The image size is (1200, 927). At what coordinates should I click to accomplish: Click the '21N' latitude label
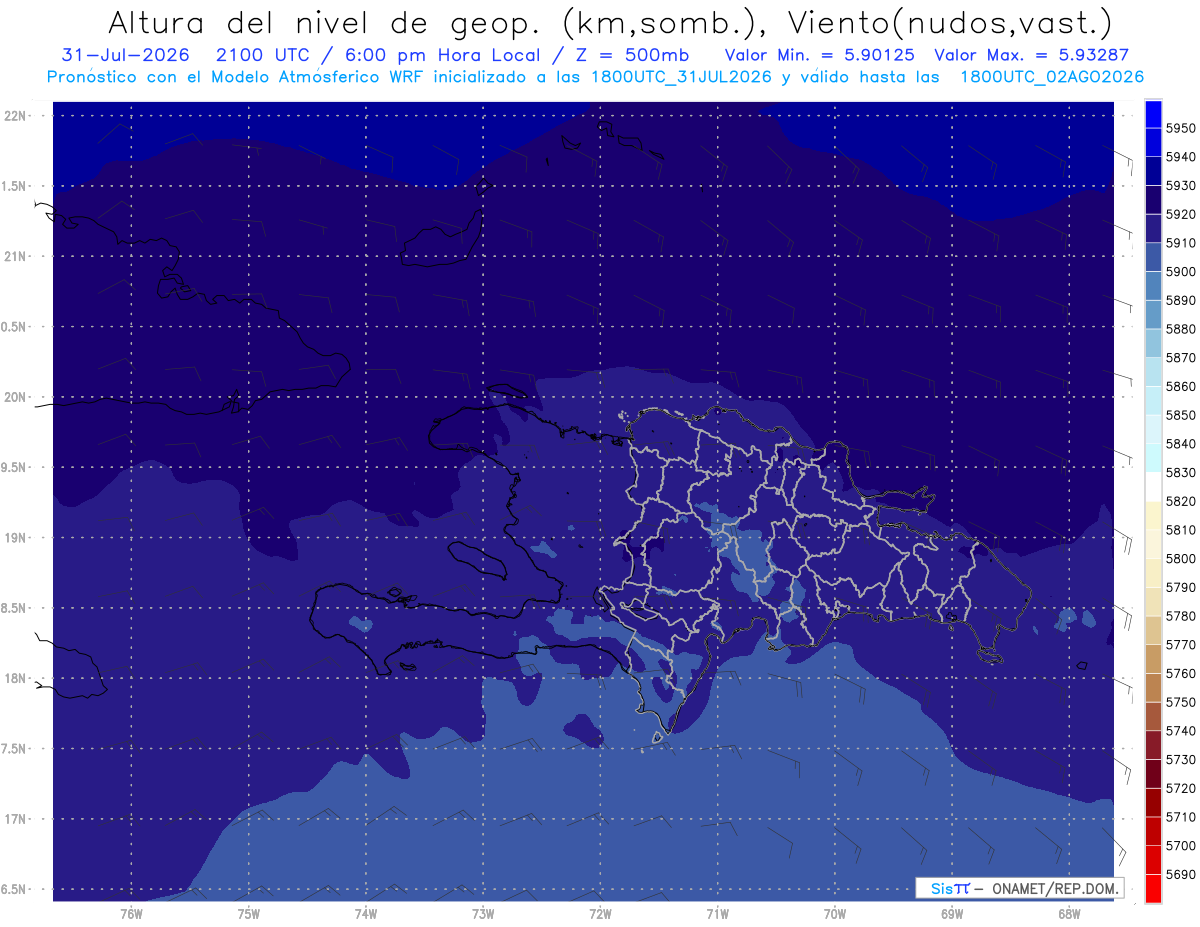coord(14,256)
